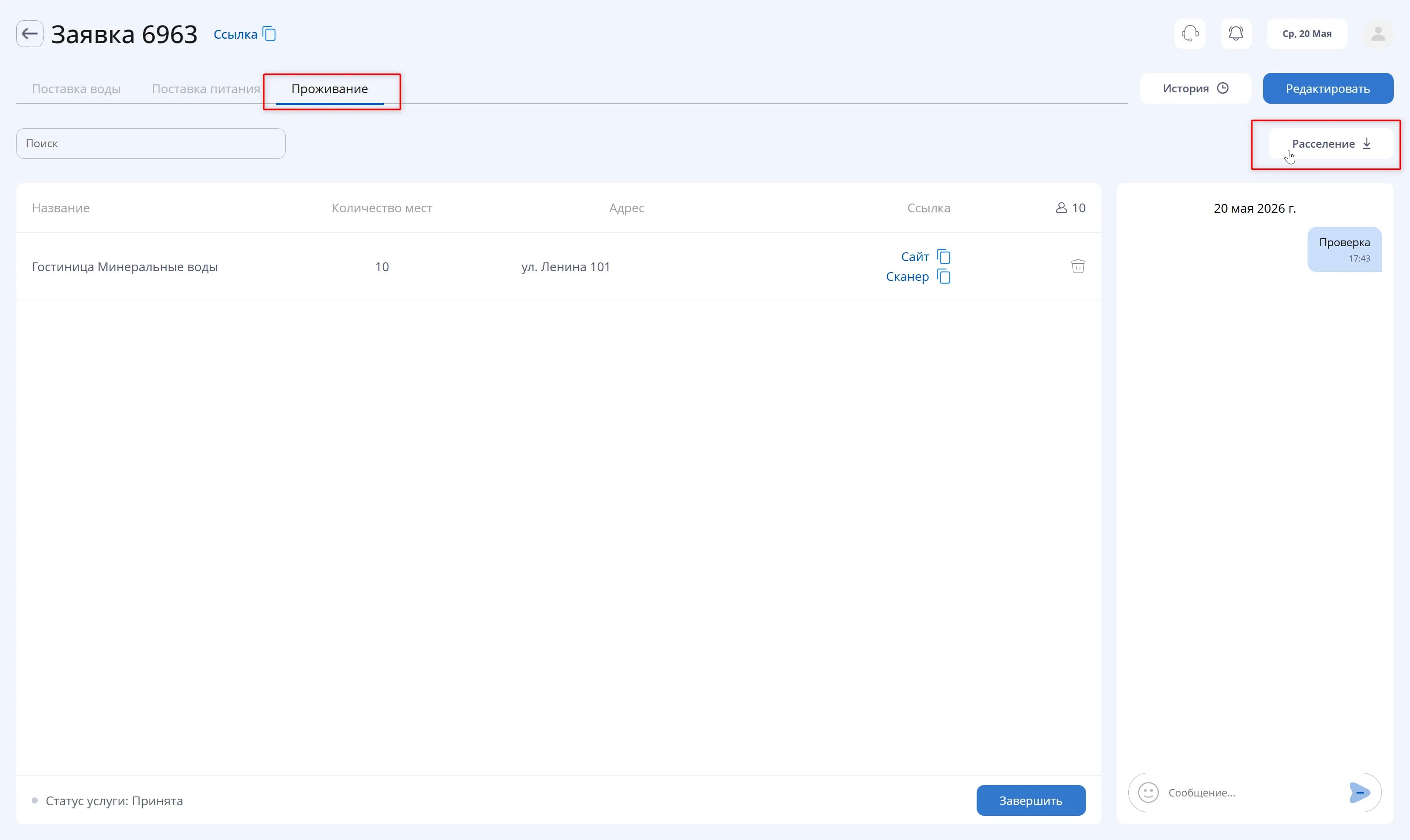Click Гостиница Минеральные воды name
Image resolution: width=1410 pixels, height=840 pixels.
pos(124,267)
